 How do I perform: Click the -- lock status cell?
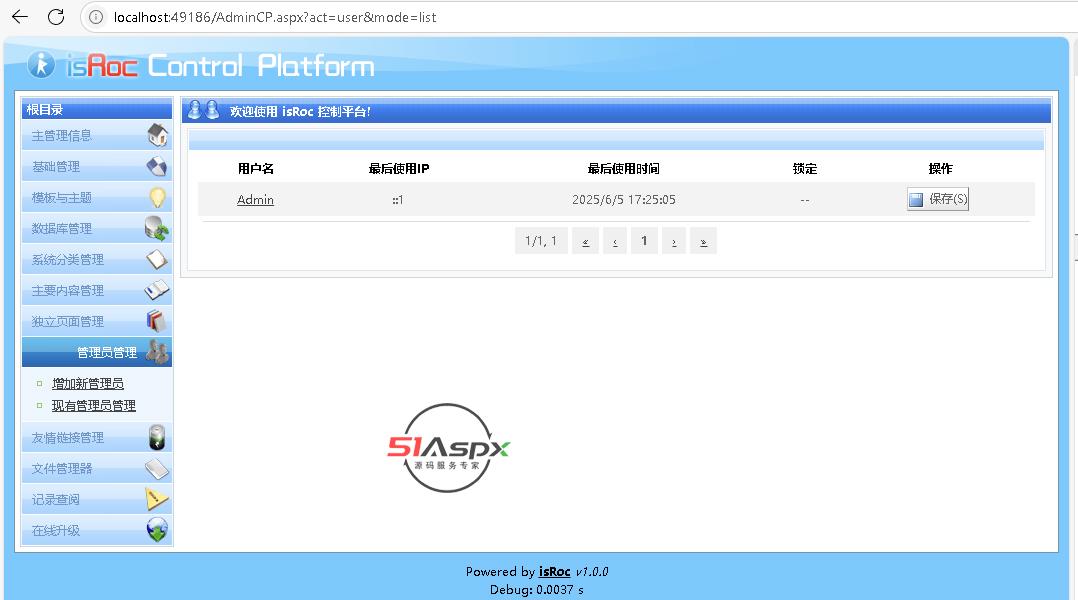coord(804,200)
